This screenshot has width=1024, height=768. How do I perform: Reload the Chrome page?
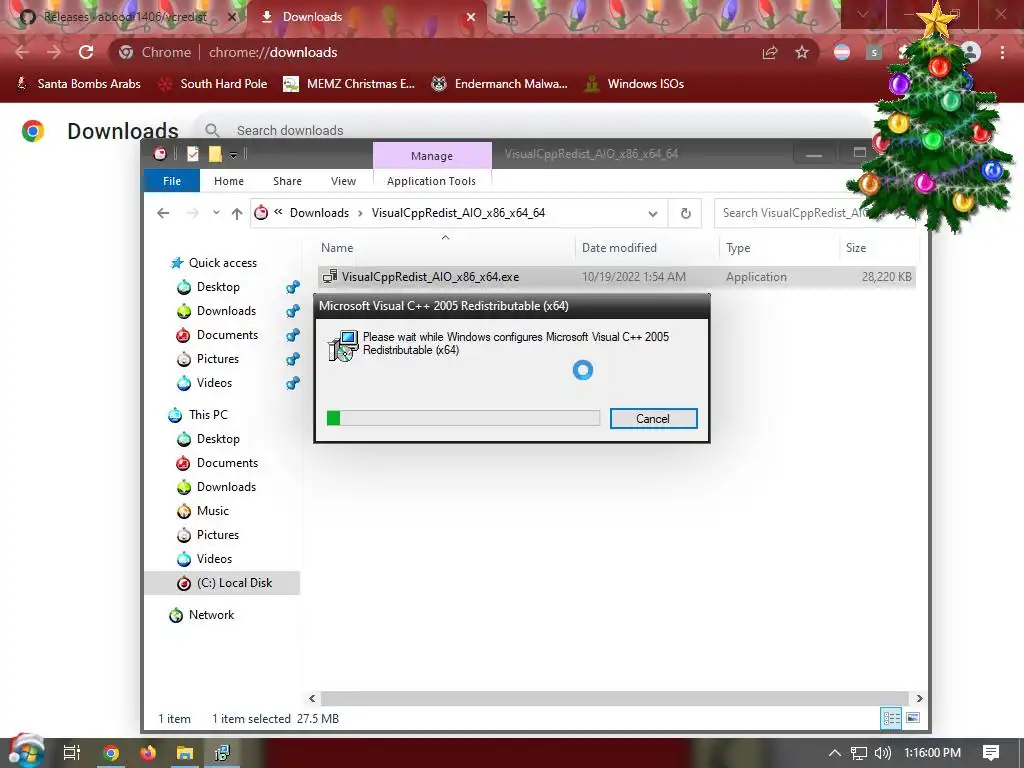tap(86, 52)
